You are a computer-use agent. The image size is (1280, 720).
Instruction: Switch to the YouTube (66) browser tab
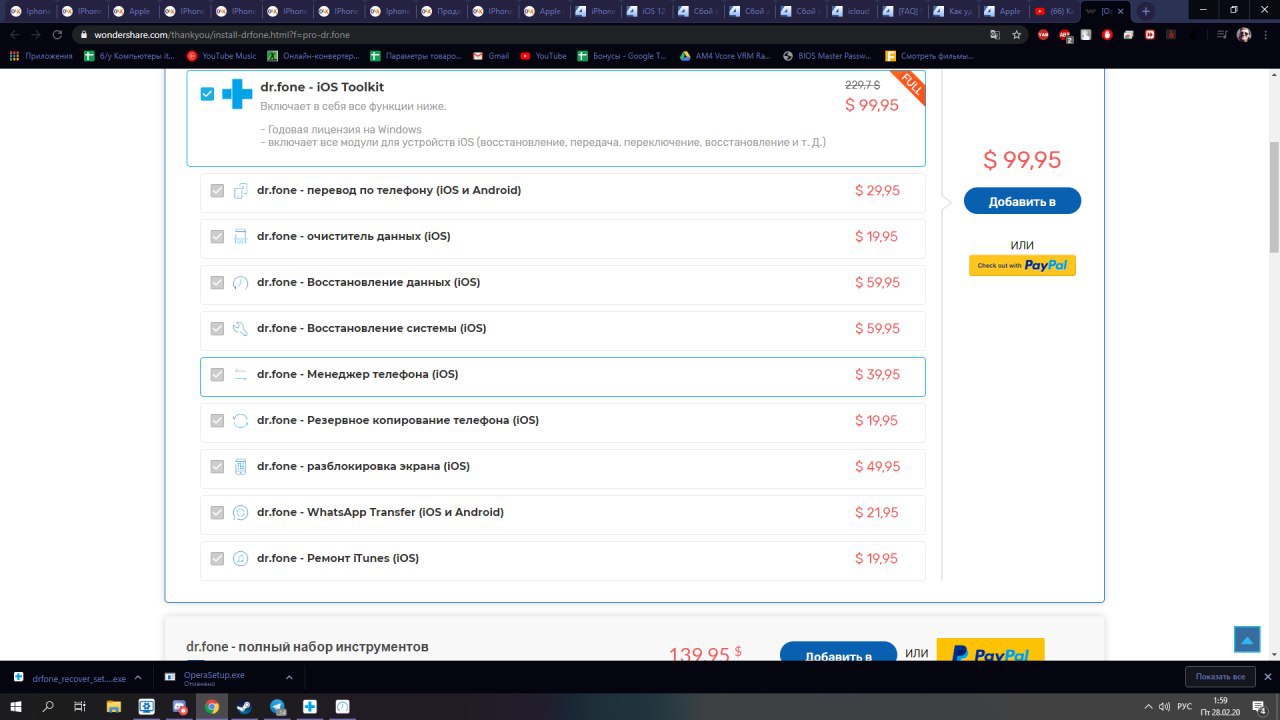coord(1054,11)
